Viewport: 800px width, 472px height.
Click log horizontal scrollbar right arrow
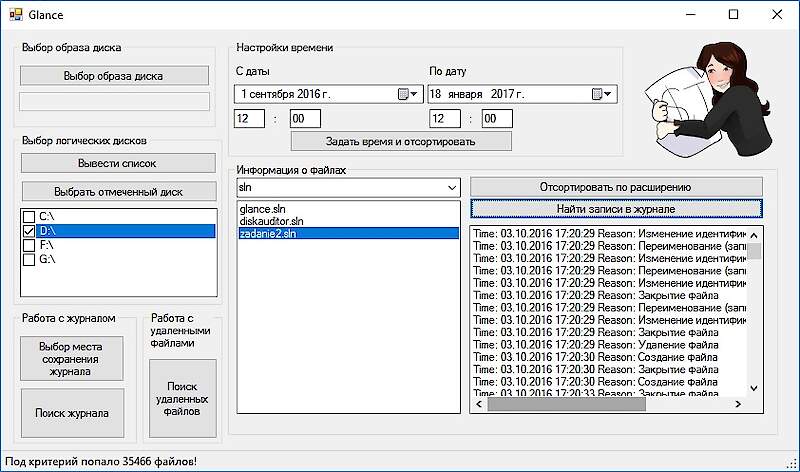(738, 404)
